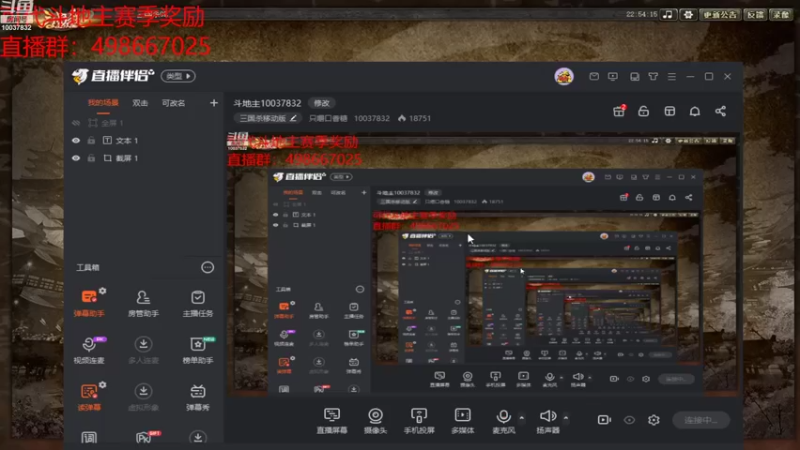
Task: Click the t-shirt skin icon
Action: (653, 77)
